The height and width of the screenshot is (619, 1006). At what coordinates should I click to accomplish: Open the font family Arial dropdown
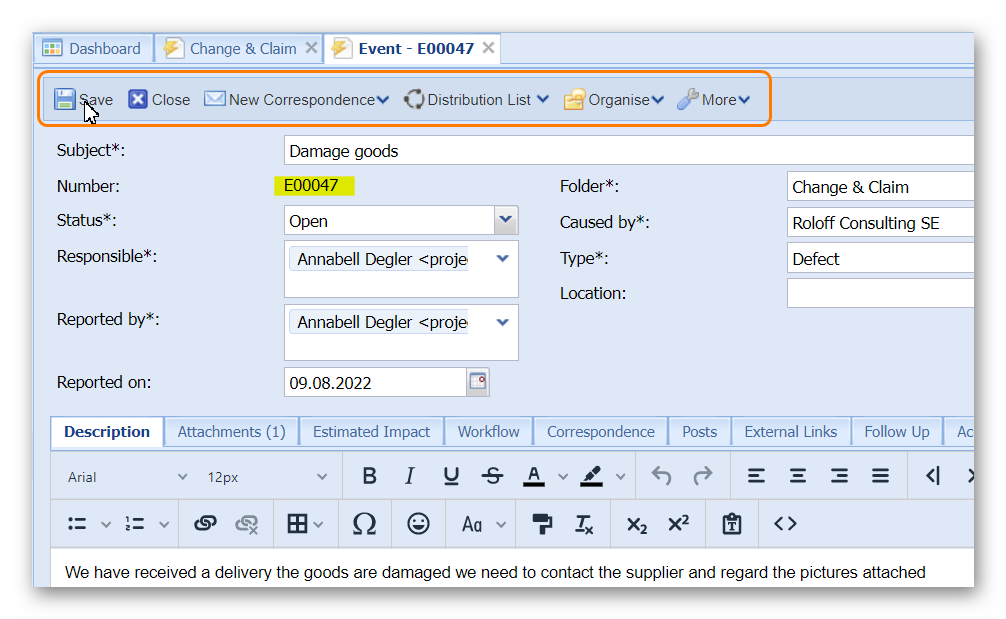coord(127,477)
